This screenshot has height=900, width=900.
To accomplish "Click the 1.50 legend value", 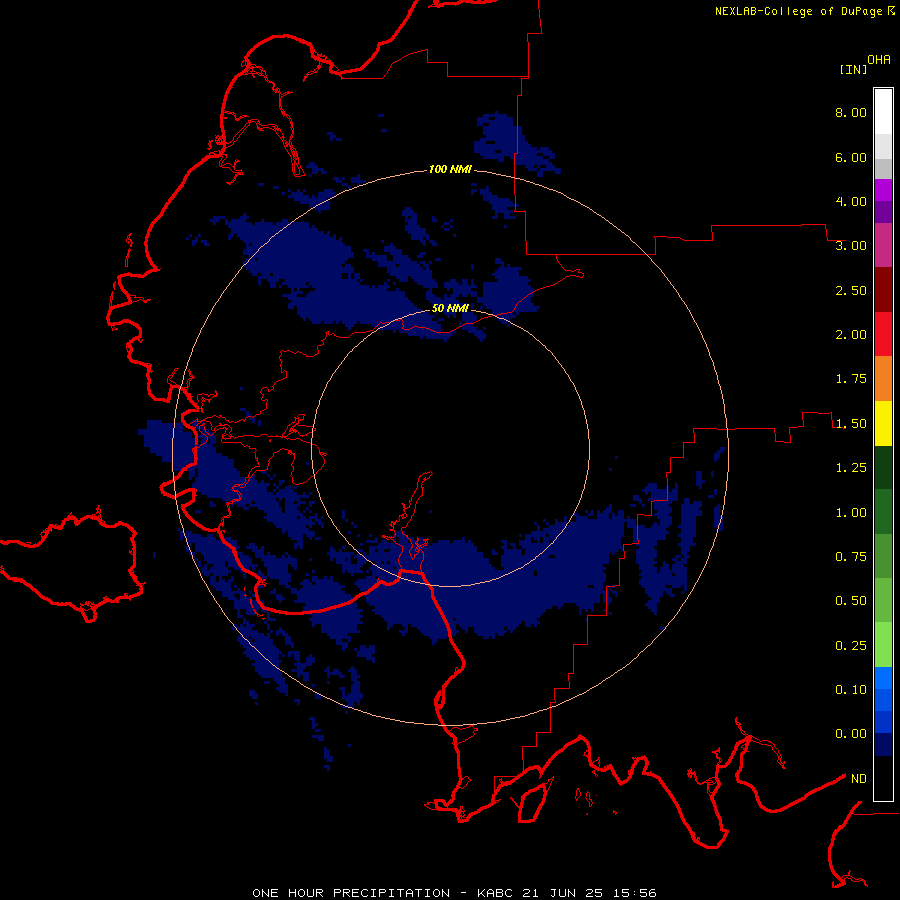I will tap(851, 424).
